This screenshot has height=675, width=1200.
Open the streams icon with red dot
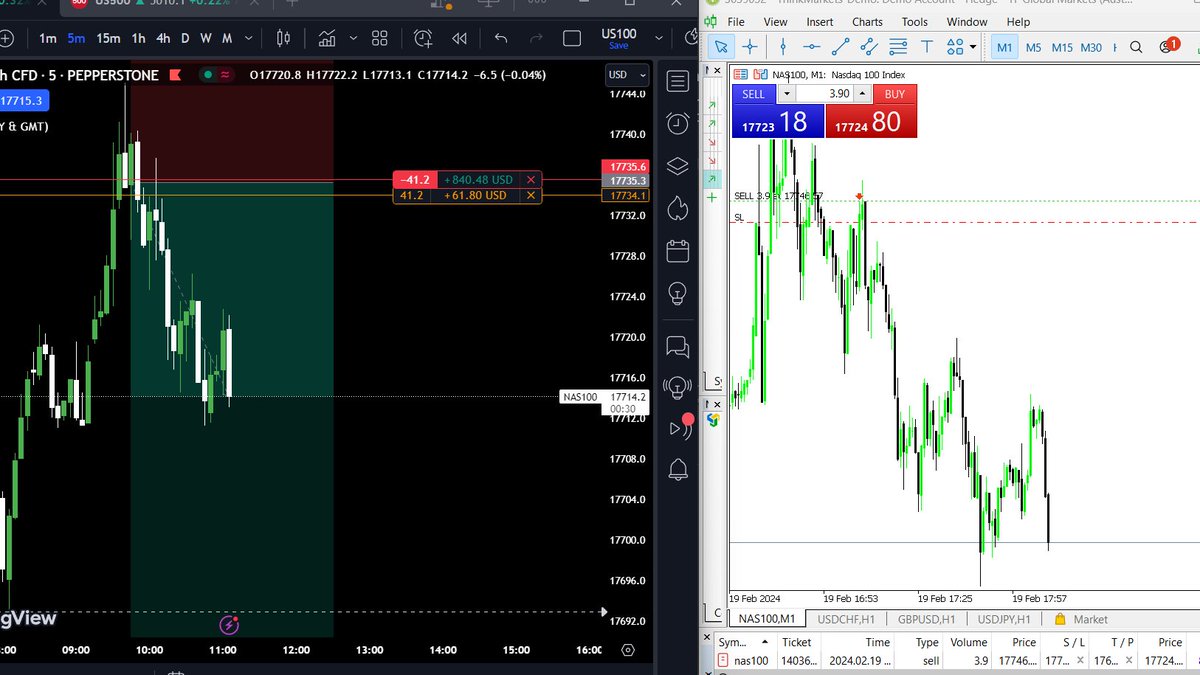pyautogui.click(x=680, y=427)
